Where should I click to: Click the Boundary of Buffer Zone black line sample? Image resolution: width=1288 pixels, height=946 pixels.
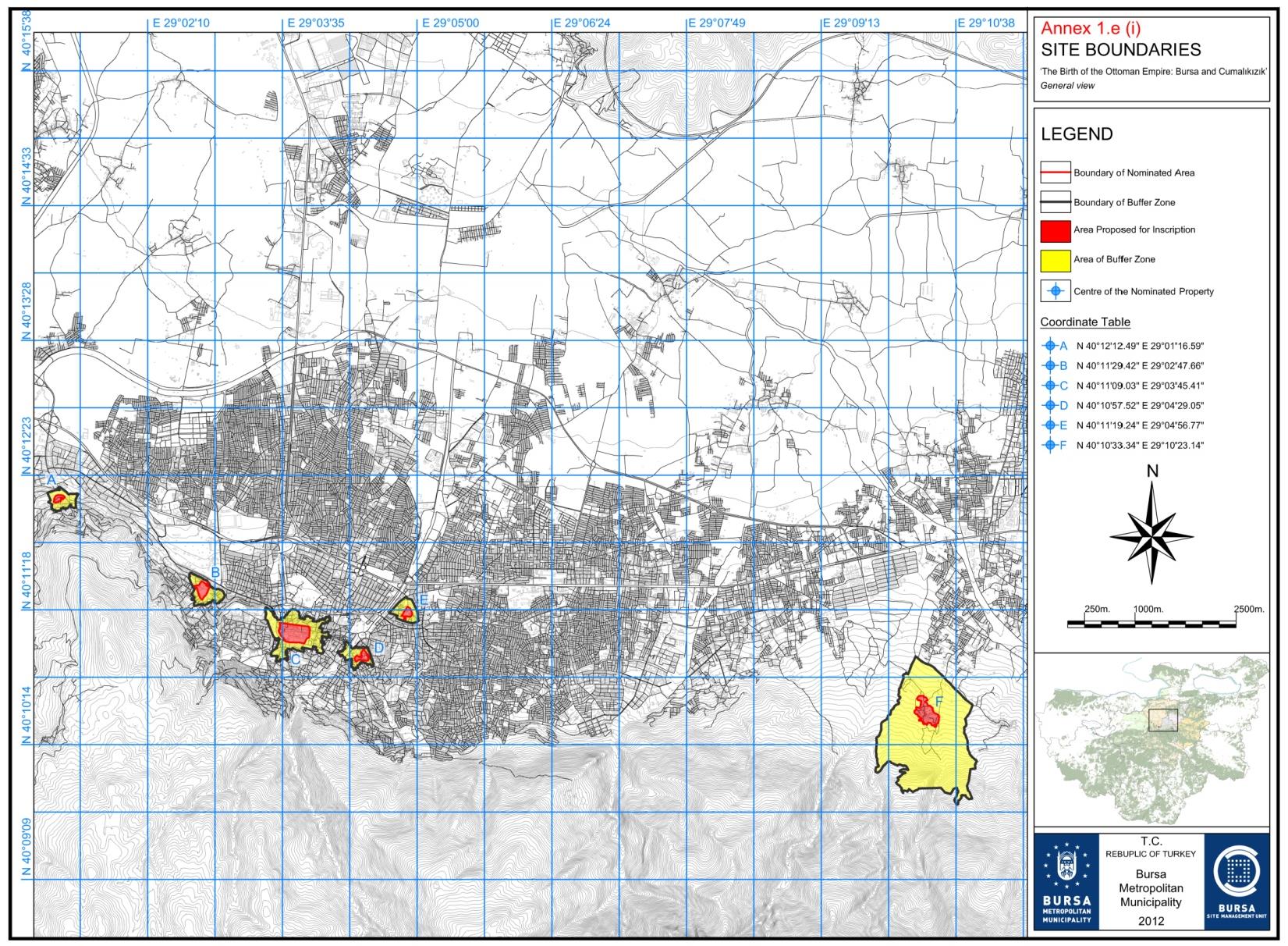tap(1056, 201)
